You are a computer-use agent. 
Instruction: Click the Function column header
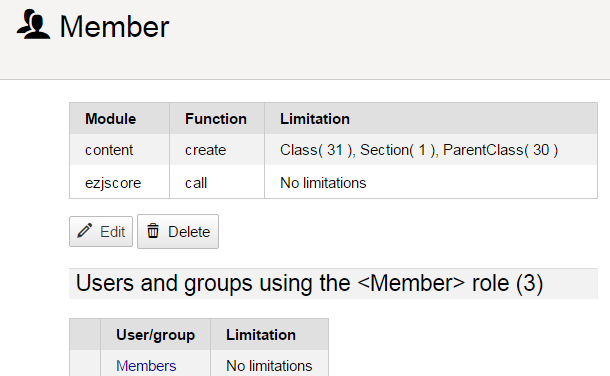click(x=216, y=119)
